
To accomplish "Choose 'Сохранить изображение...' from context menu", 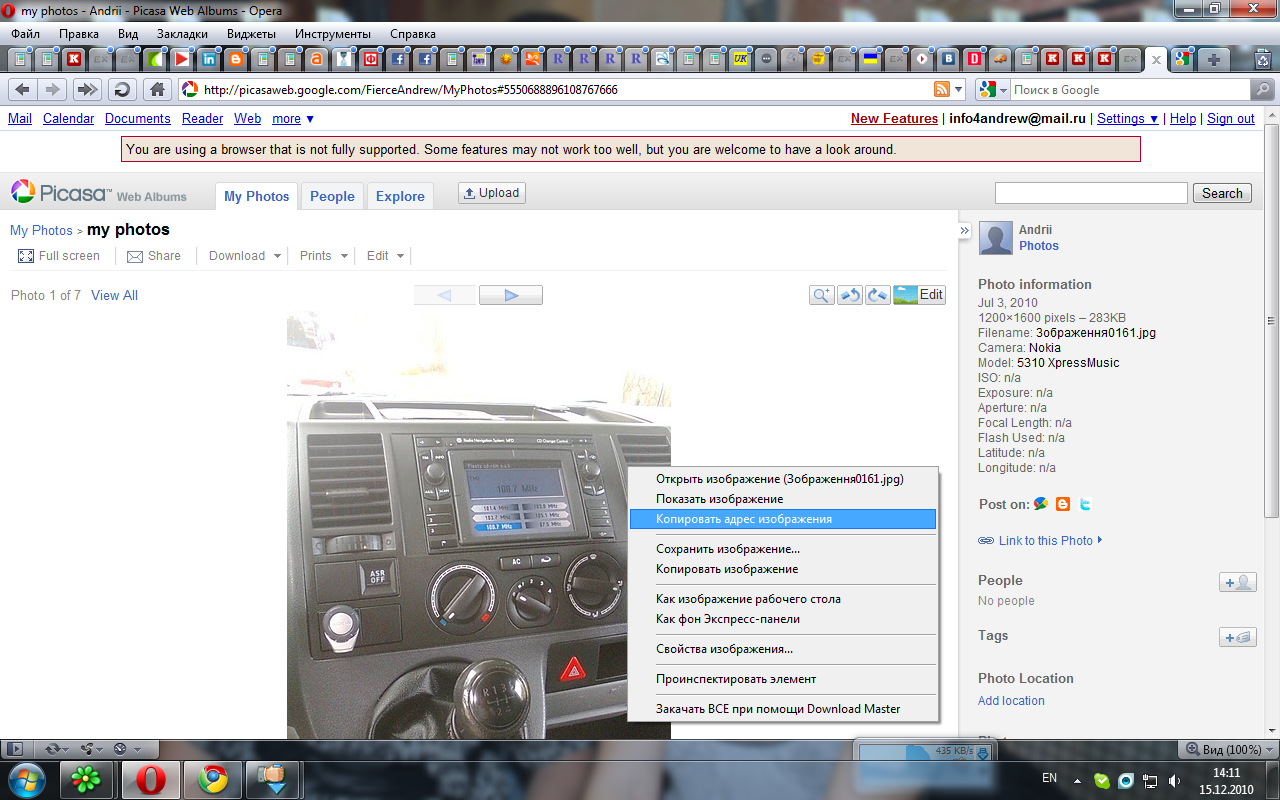I will [782, 549].
